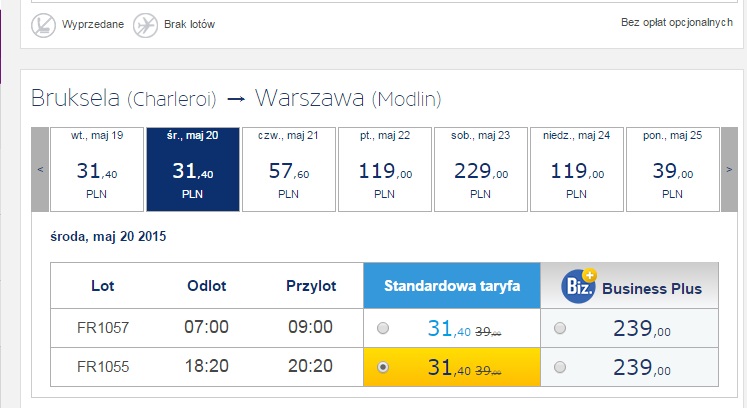
Task: Pick Wednesday May 20 date tab
Action: click(193, 169)
